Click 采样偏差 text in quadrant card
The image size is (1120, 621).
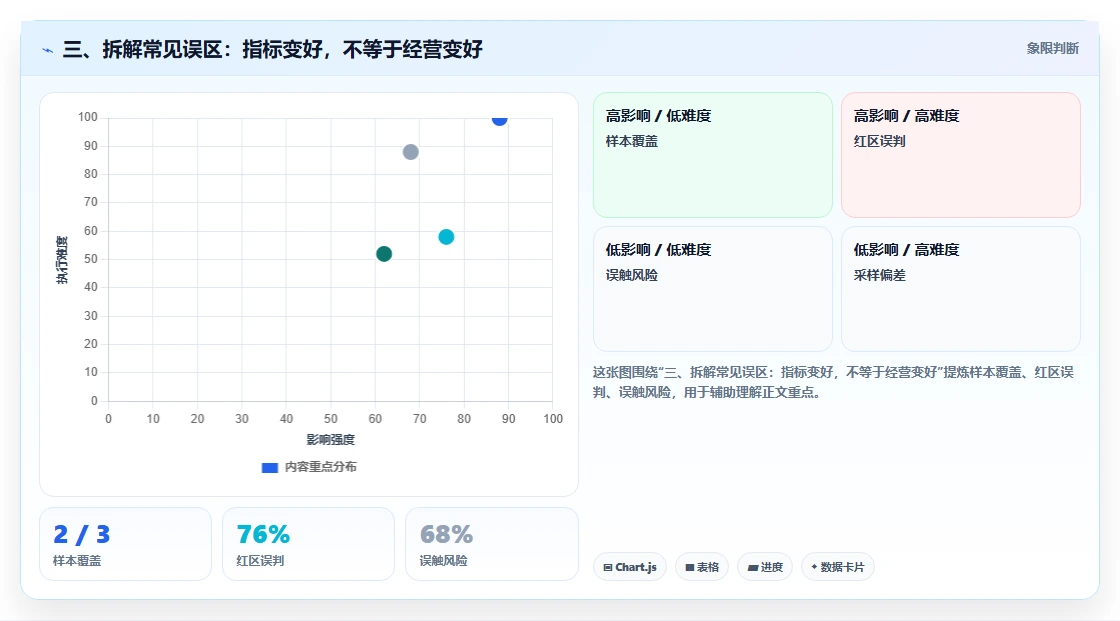(x=879, y=275)
